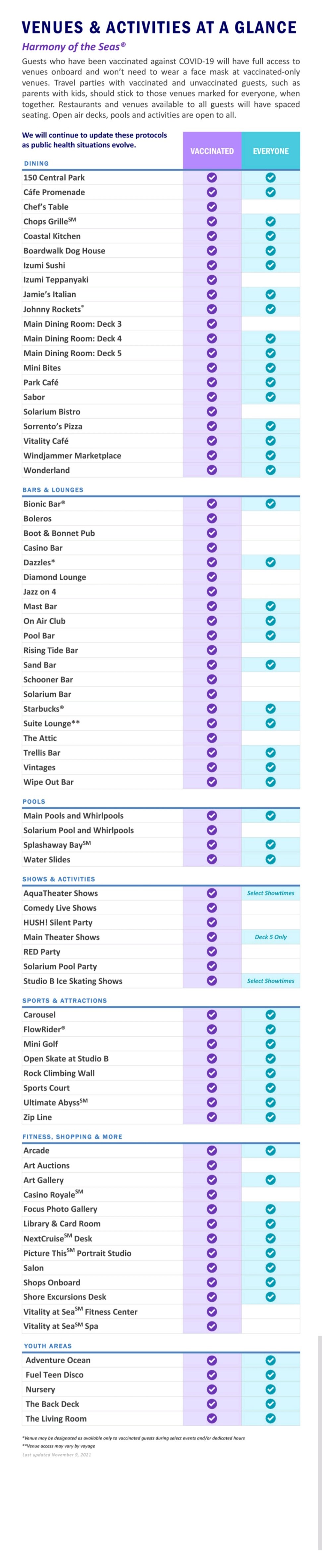Viewport: 322px width, 1568px height.
Task: Click the Vaccinated checkmark for Vitality at Sea Spa
Action: click(212, 1326)
